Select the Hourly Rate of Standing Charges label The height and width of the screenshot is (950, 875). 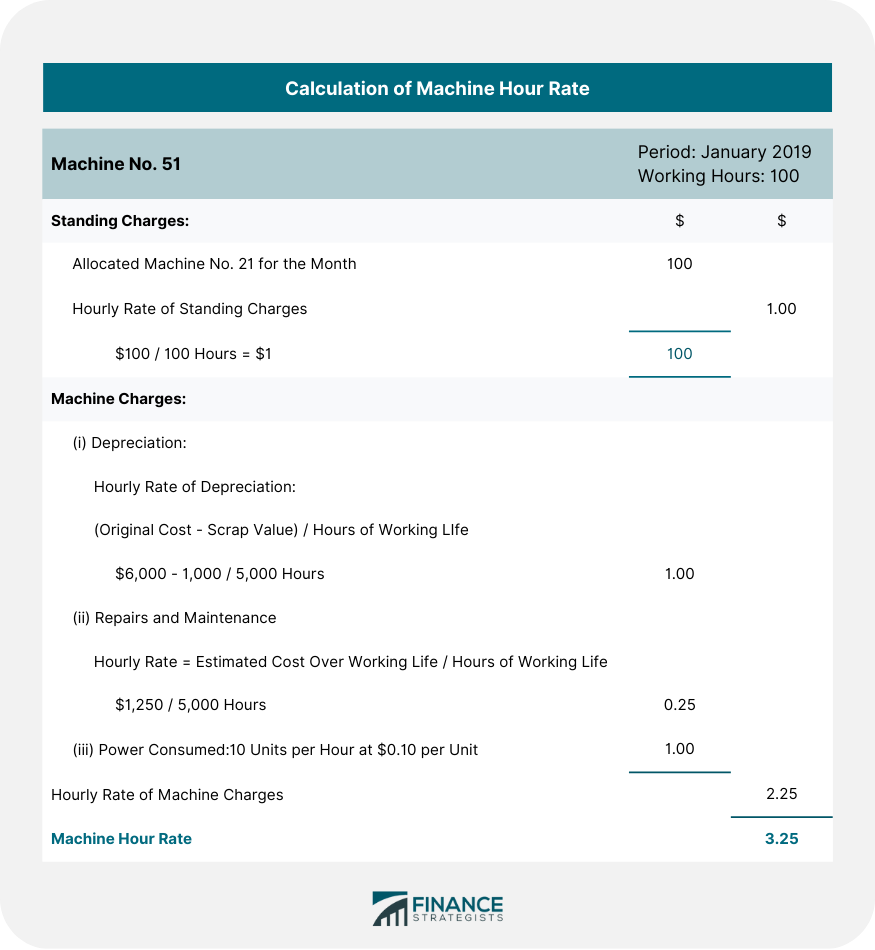coord(189,309)
